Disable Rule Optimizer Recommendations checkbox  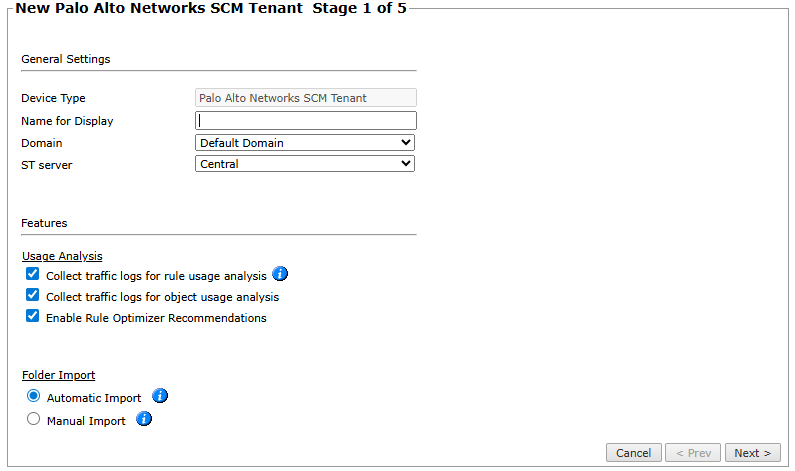pos(33,317)
